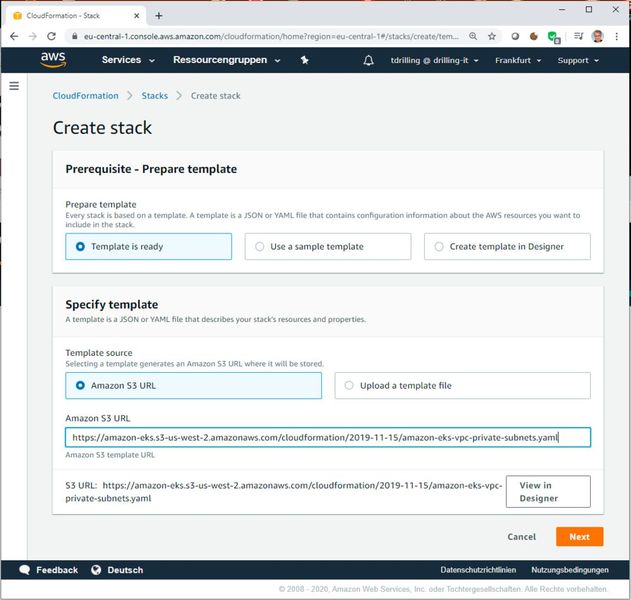The width and height of the screenshot is (631, 600).
Task: Choose Upload a template file option
Action: (463, 386)
